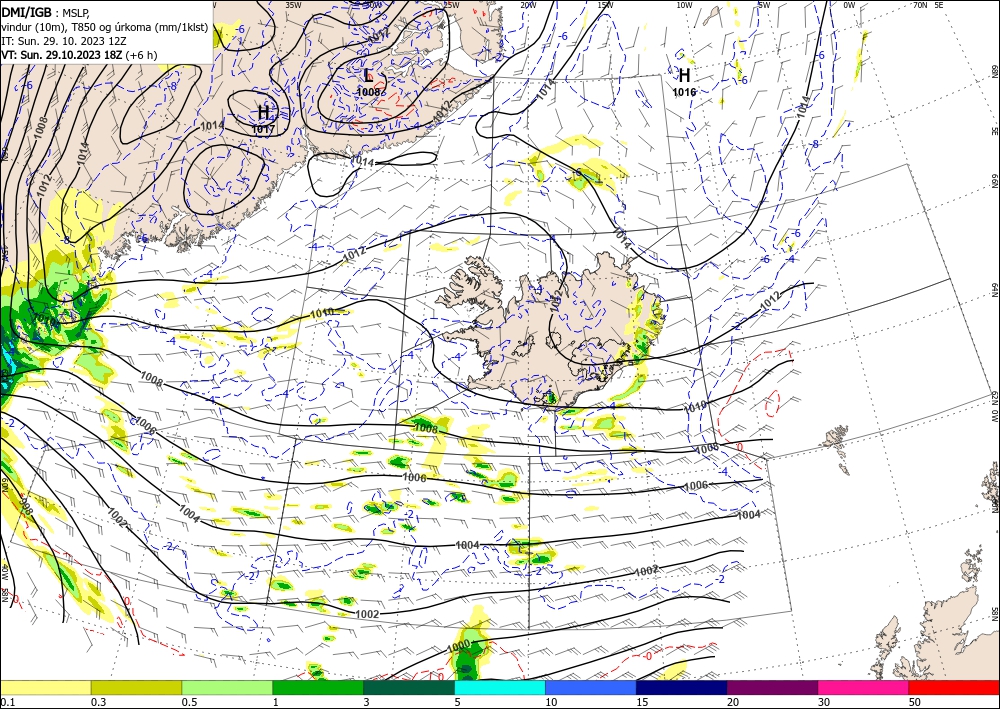Pick the blue 10–15 legend swatch

click(x=591, y=687)
